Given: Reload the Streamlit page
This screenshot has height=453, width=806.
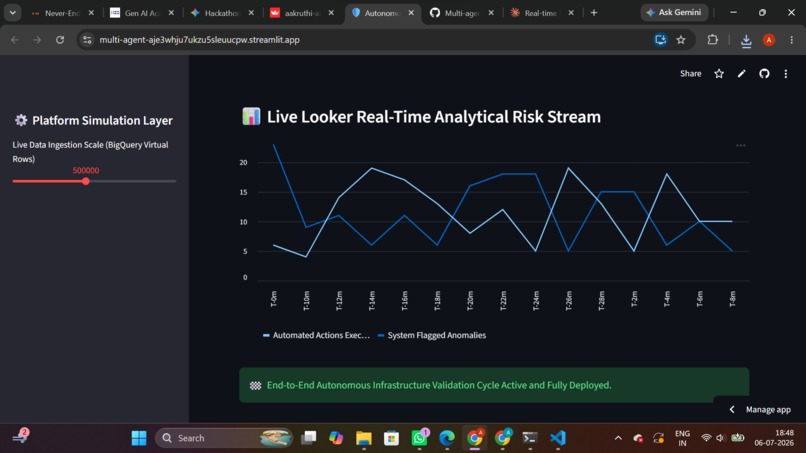Looking at the screenshot, I should [60, 40].
